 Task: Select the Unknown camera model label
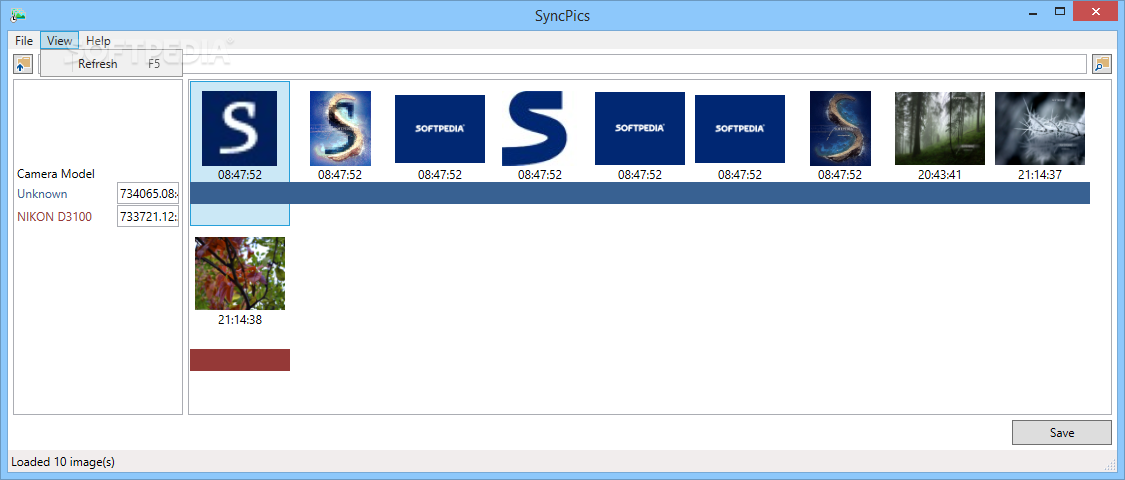[42, 194]
